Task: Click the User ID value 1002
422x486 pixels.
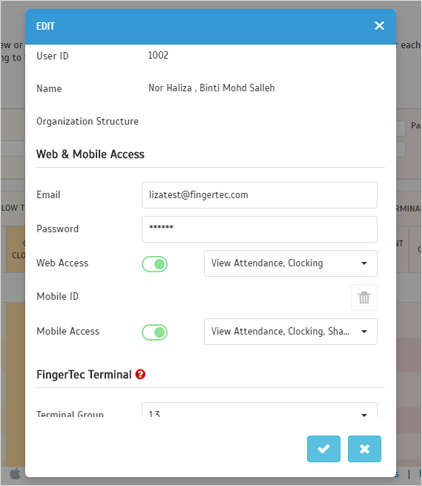Action: click(158, 55)
